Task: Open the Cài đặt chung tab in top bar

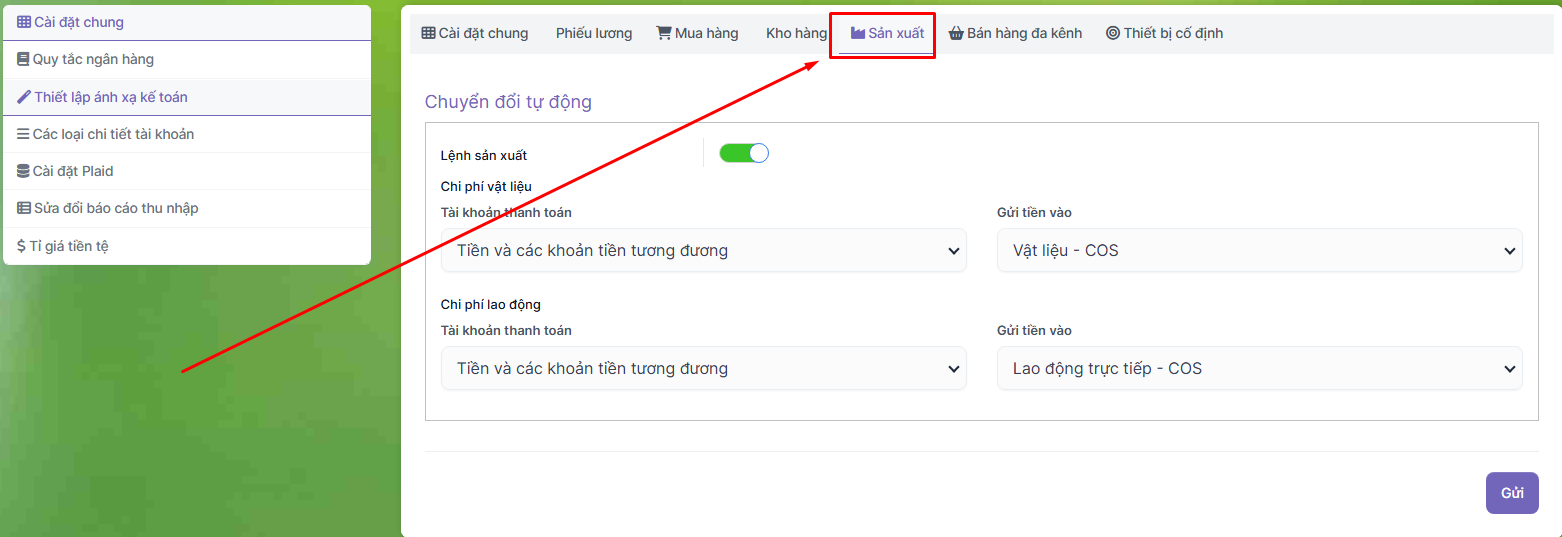Action: coord(475,33)
